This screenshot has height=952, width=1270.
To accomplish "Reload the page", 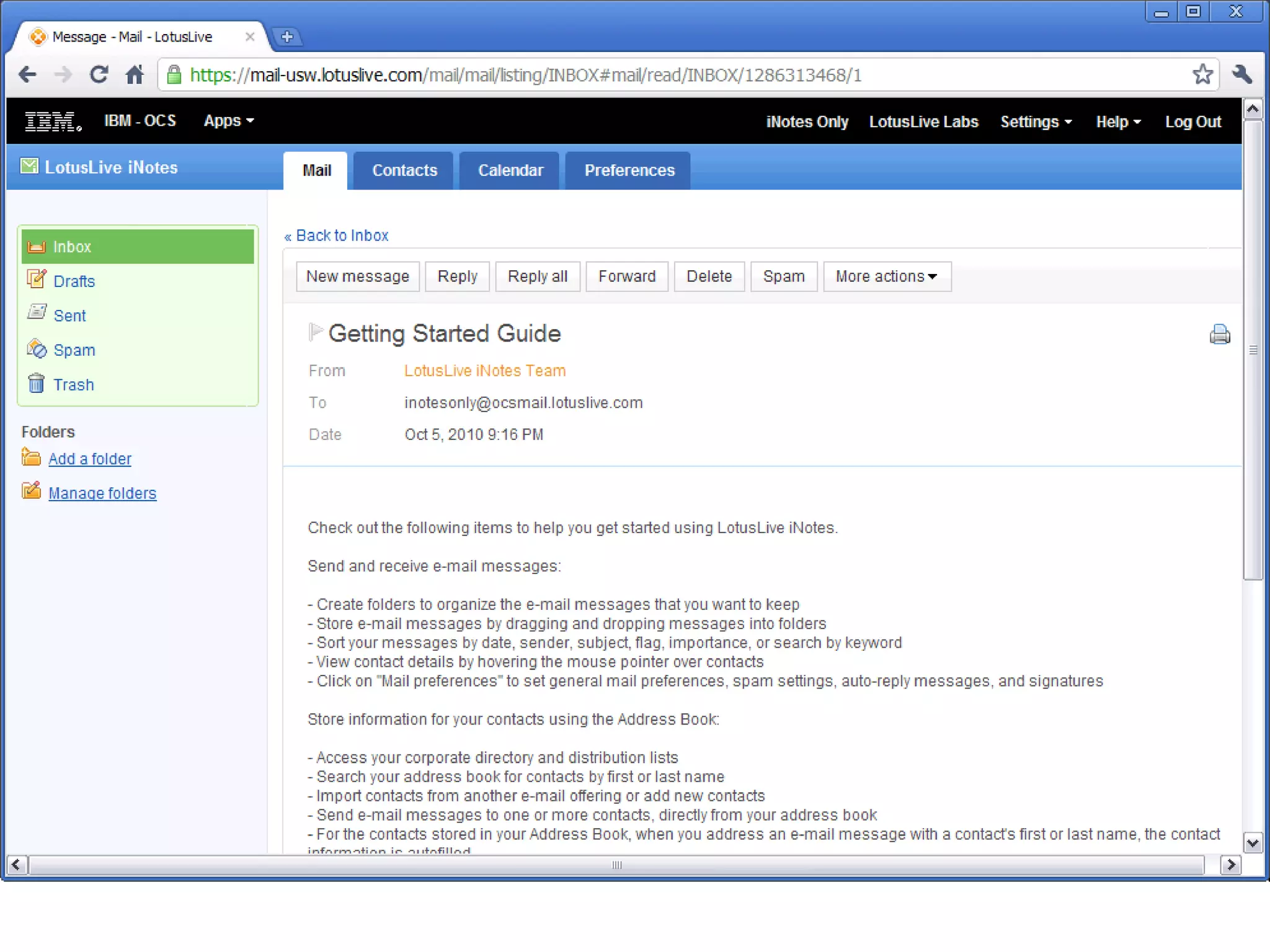I will click(x=99, y=75).
